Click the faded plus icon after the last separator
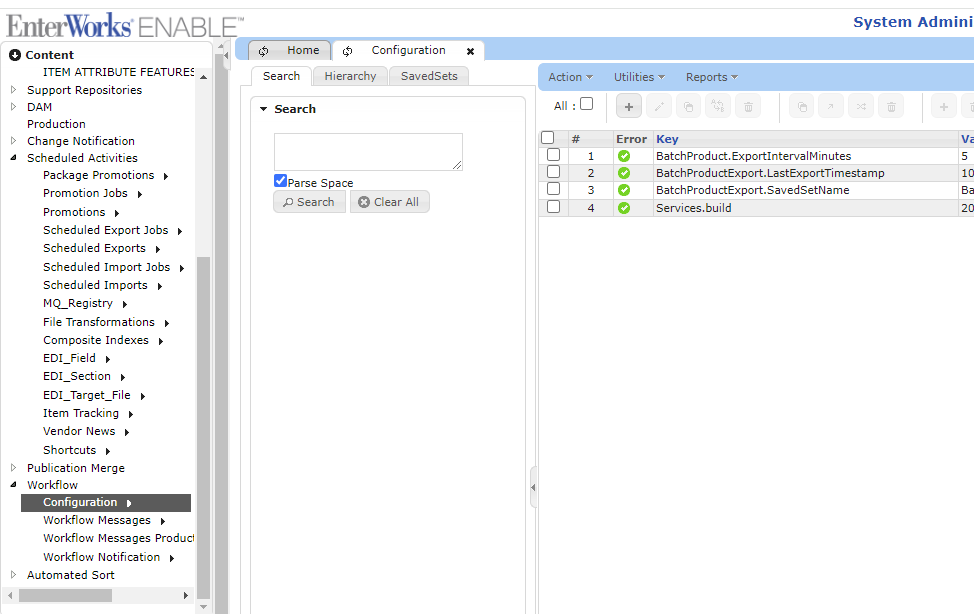Viewport: 974px width, 614px height. point(944,107)
